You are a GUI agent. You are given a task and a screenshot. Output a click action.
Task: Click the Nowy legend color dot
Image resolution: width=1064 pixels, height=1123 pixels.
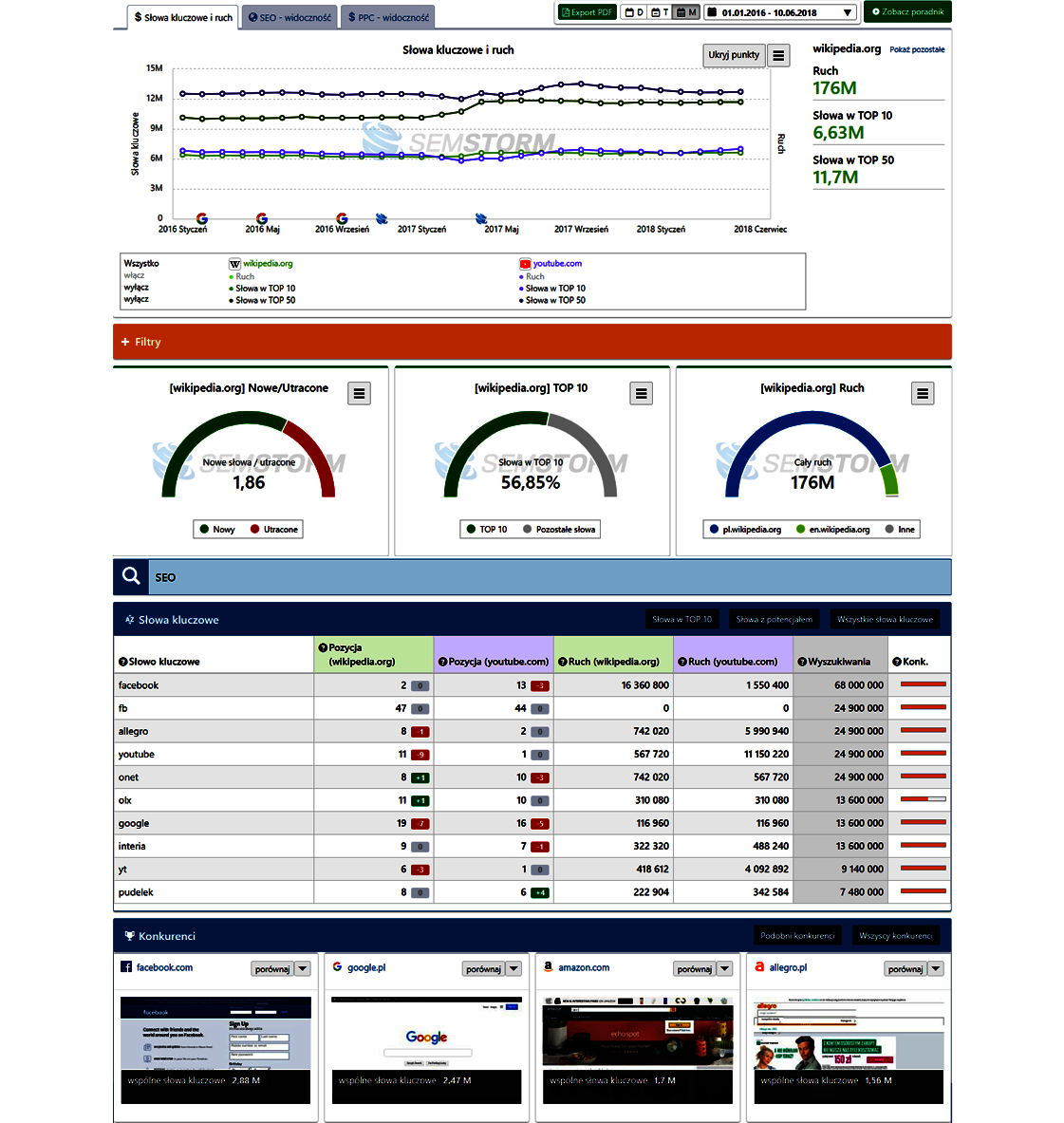pyautogui.click(x=205, y=530)
